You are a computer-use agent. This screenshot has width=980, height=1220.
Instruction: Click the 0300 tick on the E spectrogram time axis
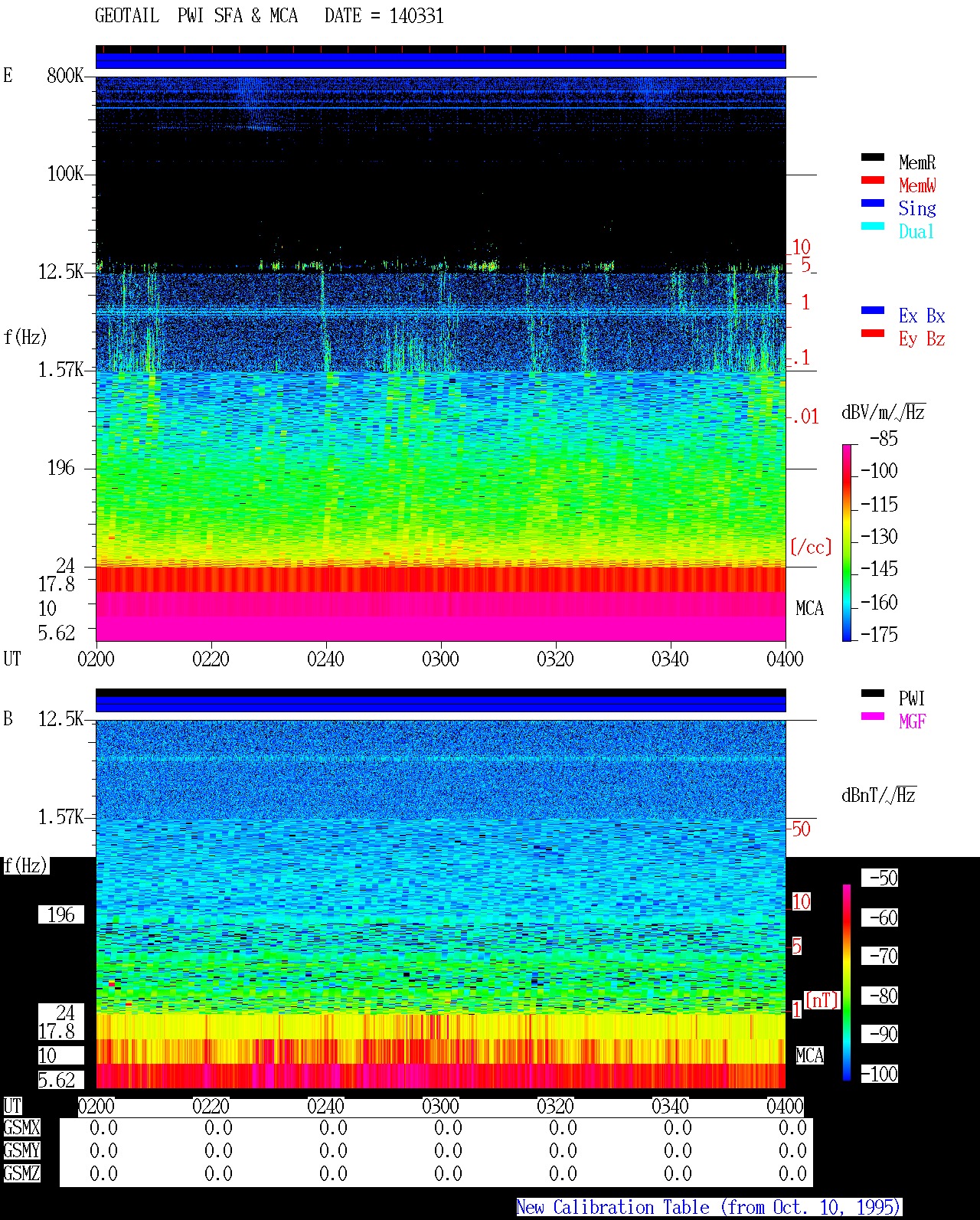(440, 659)
